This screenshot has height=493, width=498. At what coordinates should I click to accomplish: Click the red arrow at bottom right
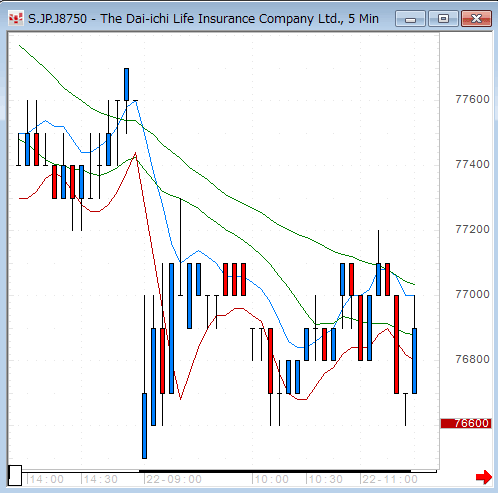(x=484, y=477)
